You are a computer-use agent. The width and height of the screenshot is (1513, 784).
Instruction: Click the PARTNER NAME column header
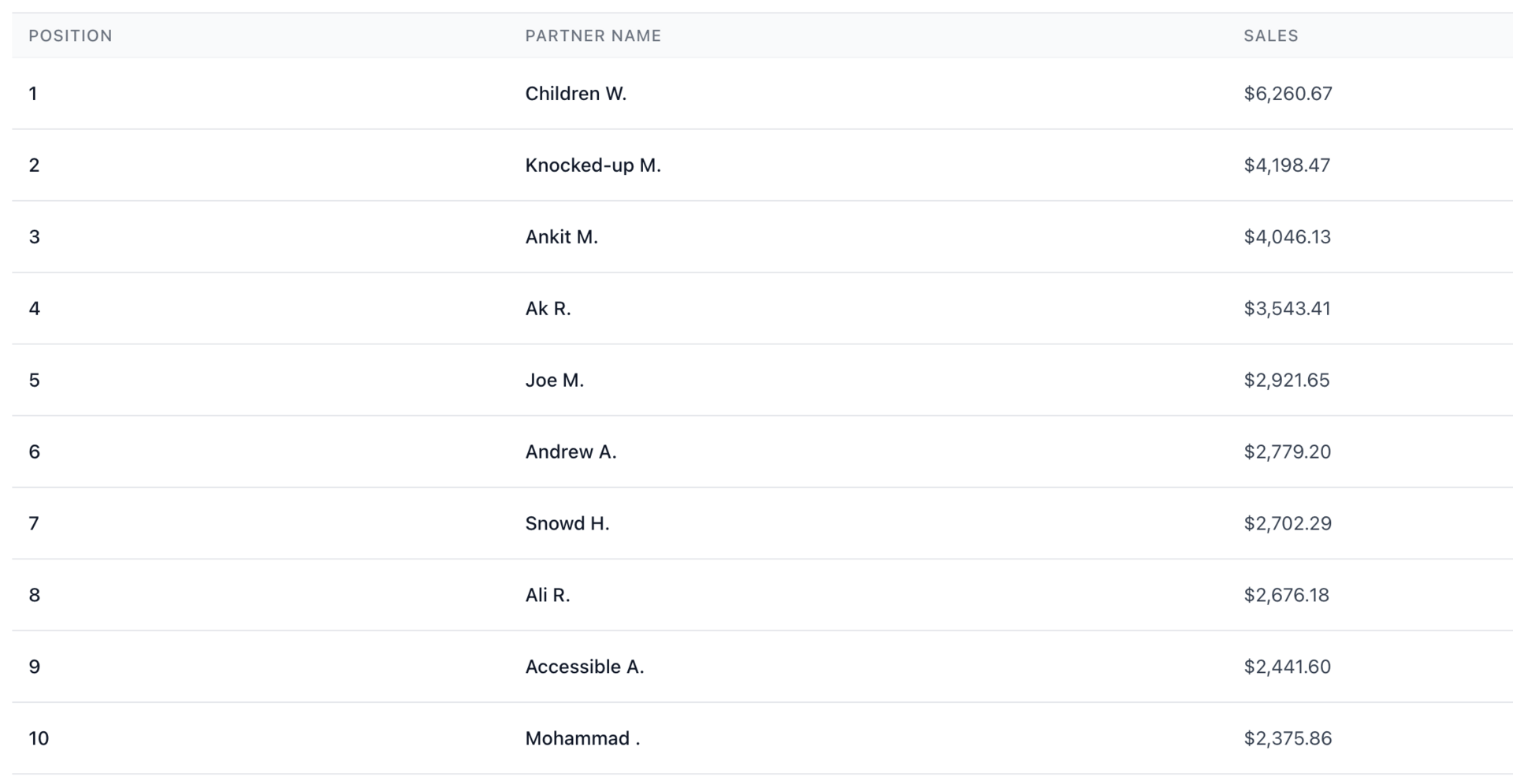593,35
